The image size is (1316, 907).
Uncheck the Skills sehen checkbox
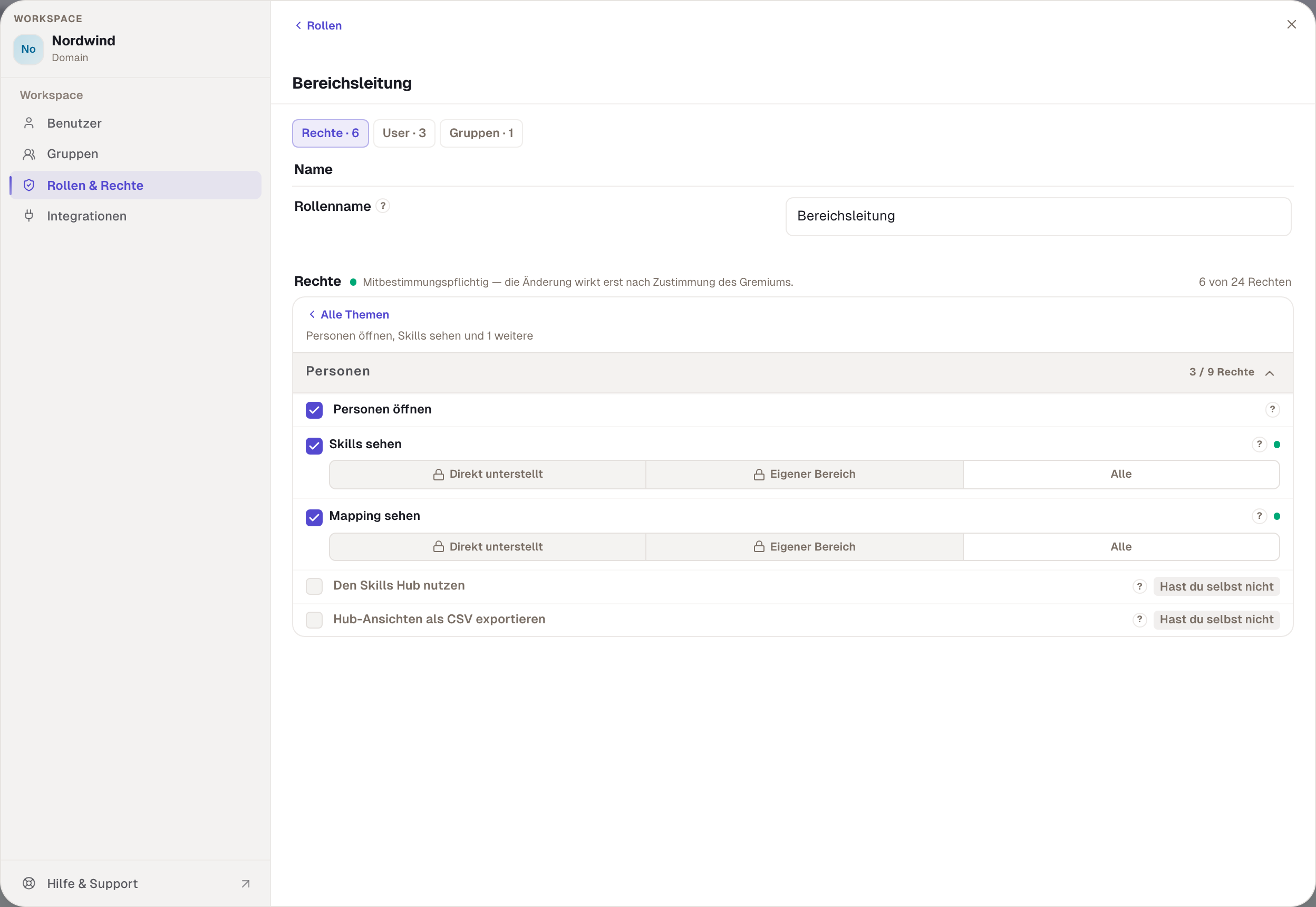314,446
